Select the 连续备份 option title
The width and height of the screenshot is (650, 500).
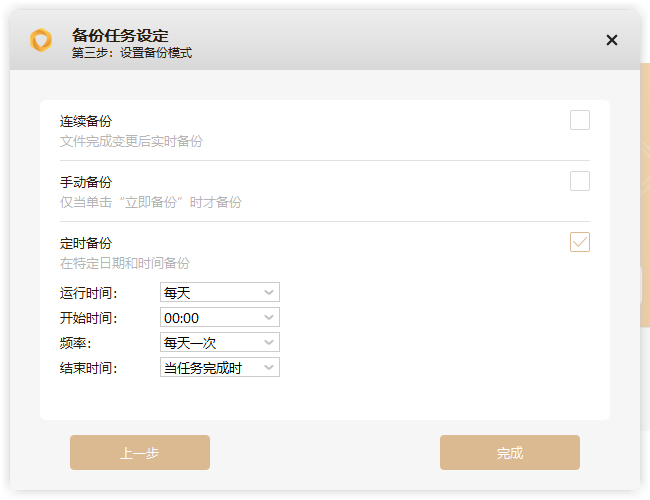[x=86, y=121]
